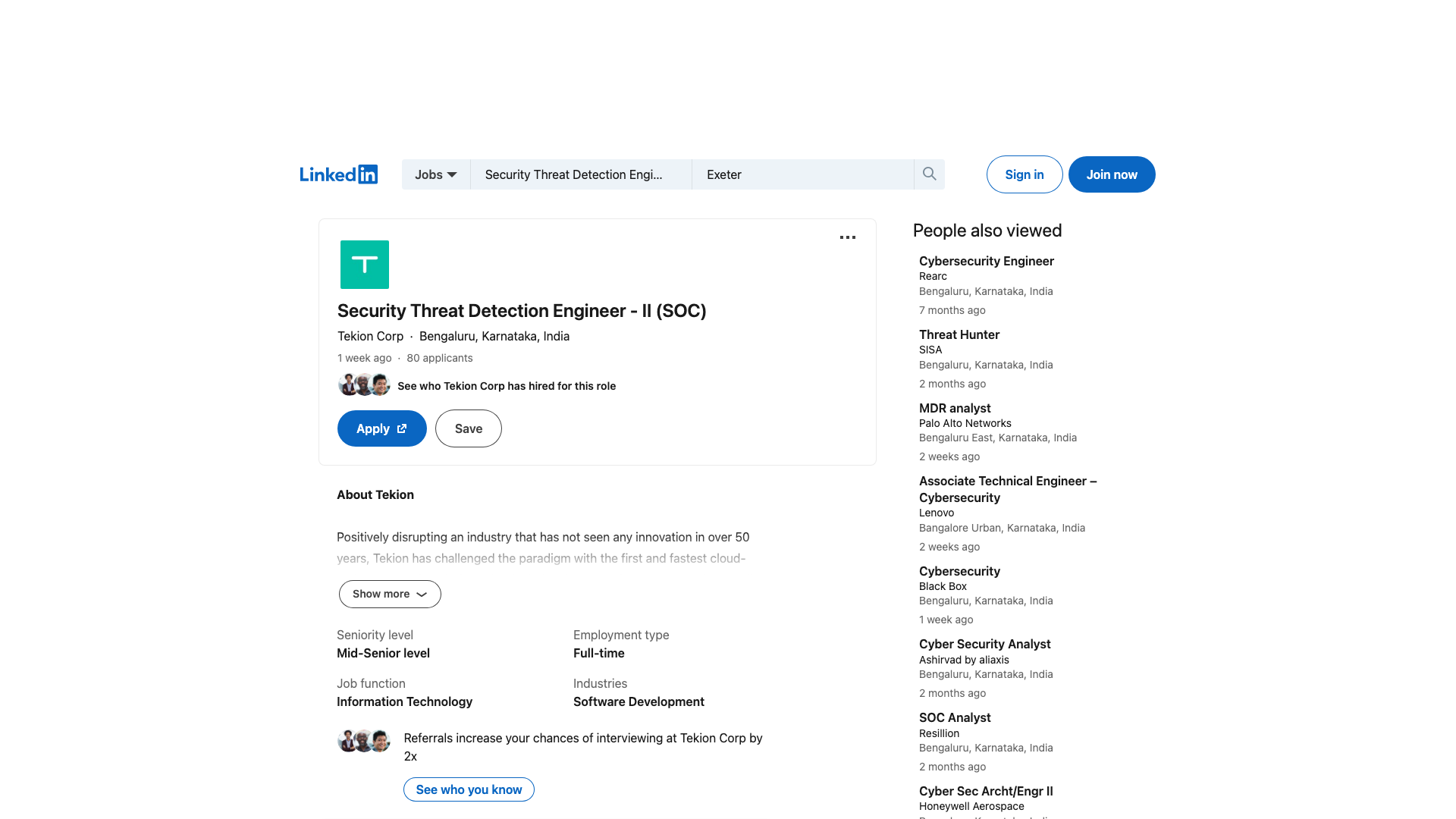The width and height of the screenshot is (1456, 819).
Task: Open Cybersecurity Engineer job at Rearc
Action: pos(987,261)
